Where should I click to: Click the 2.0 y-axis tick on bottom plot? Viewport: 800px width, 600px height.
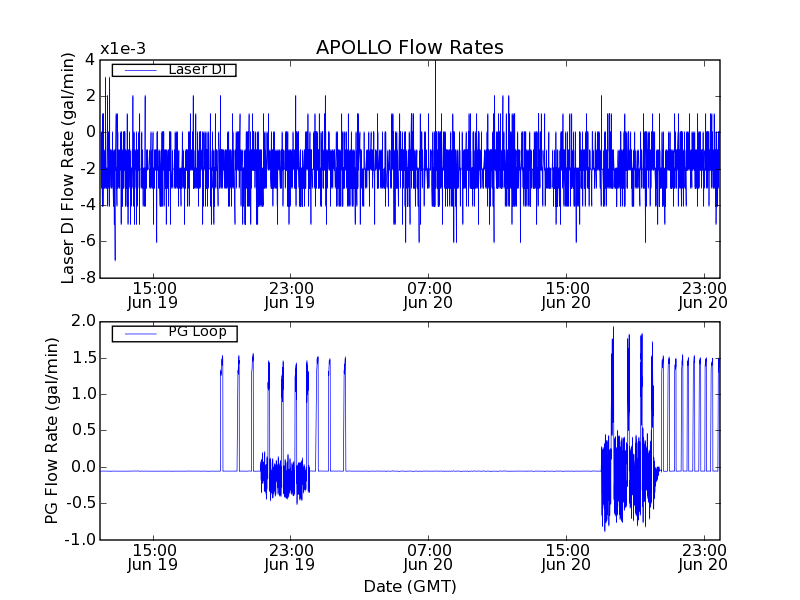[x=83, y=321]
